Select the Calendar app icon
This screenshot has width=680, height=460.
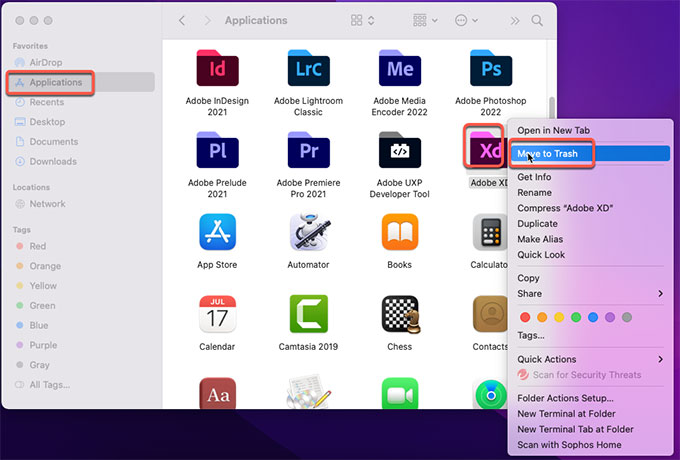[217, 314]
